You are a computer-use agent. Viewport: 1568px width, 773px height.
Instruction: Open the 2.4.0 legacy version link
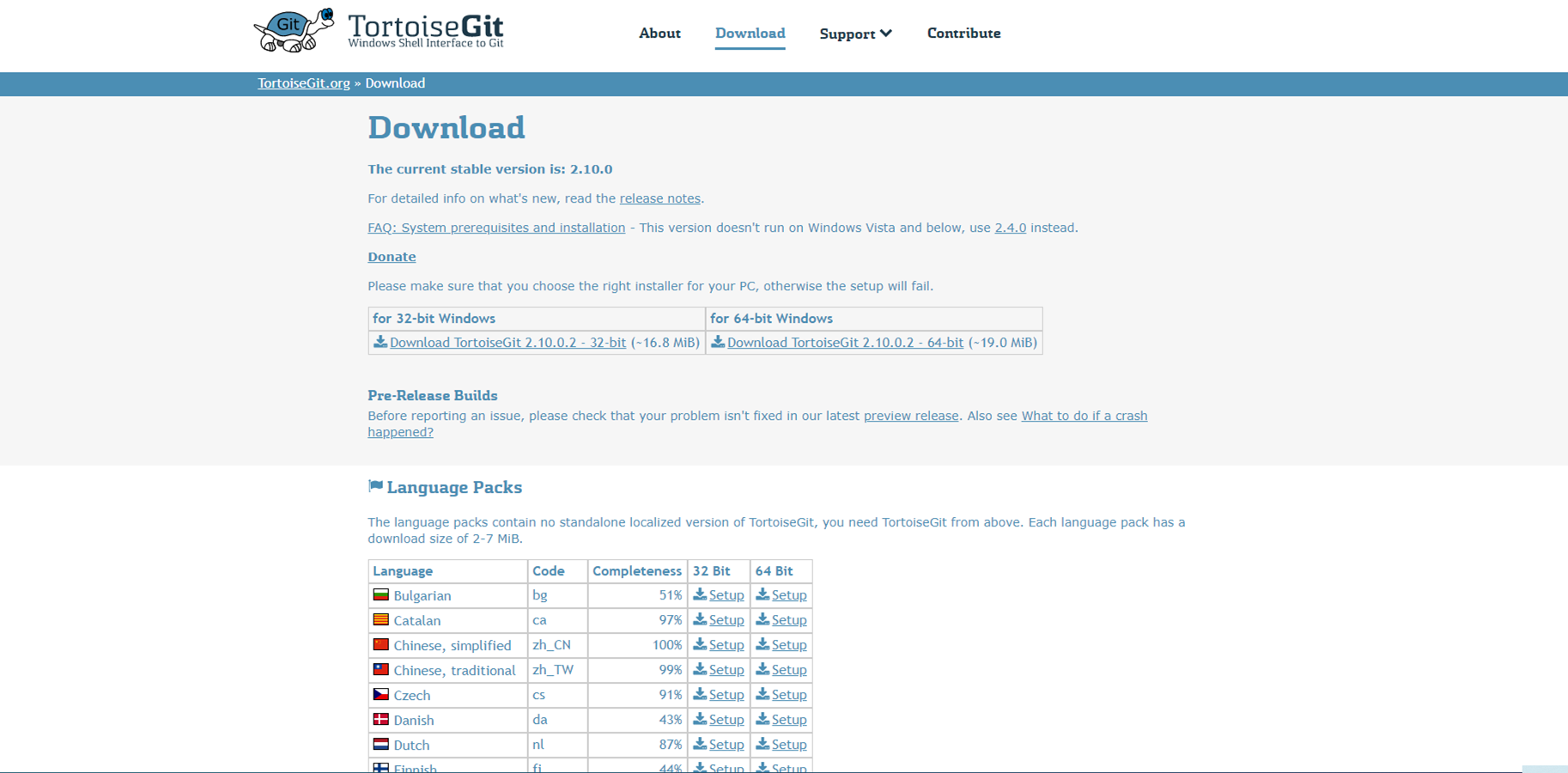(1011, 227)
